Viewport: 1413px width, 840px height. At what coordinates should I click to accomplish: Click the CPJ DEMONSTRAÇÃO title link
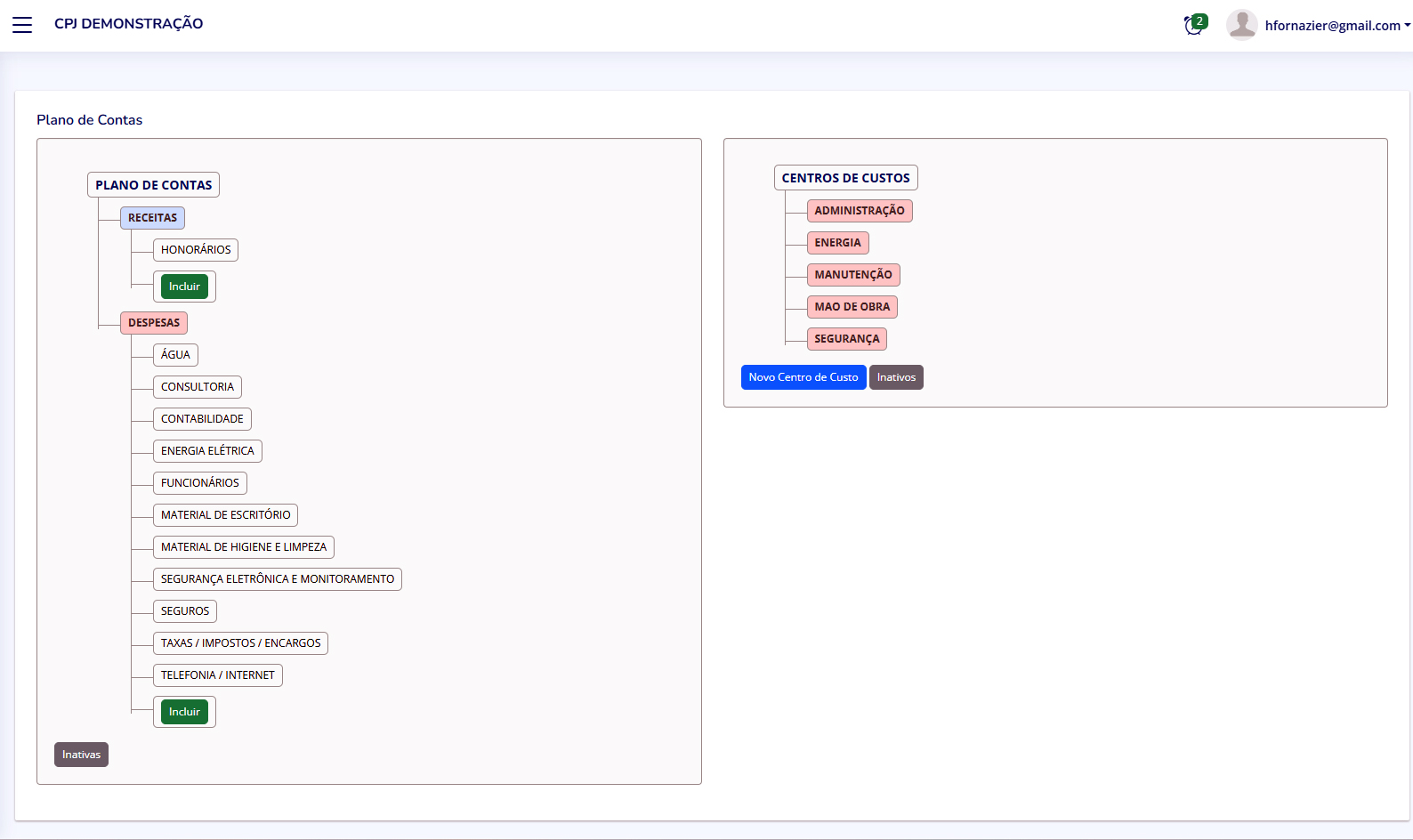click(128, 24)
